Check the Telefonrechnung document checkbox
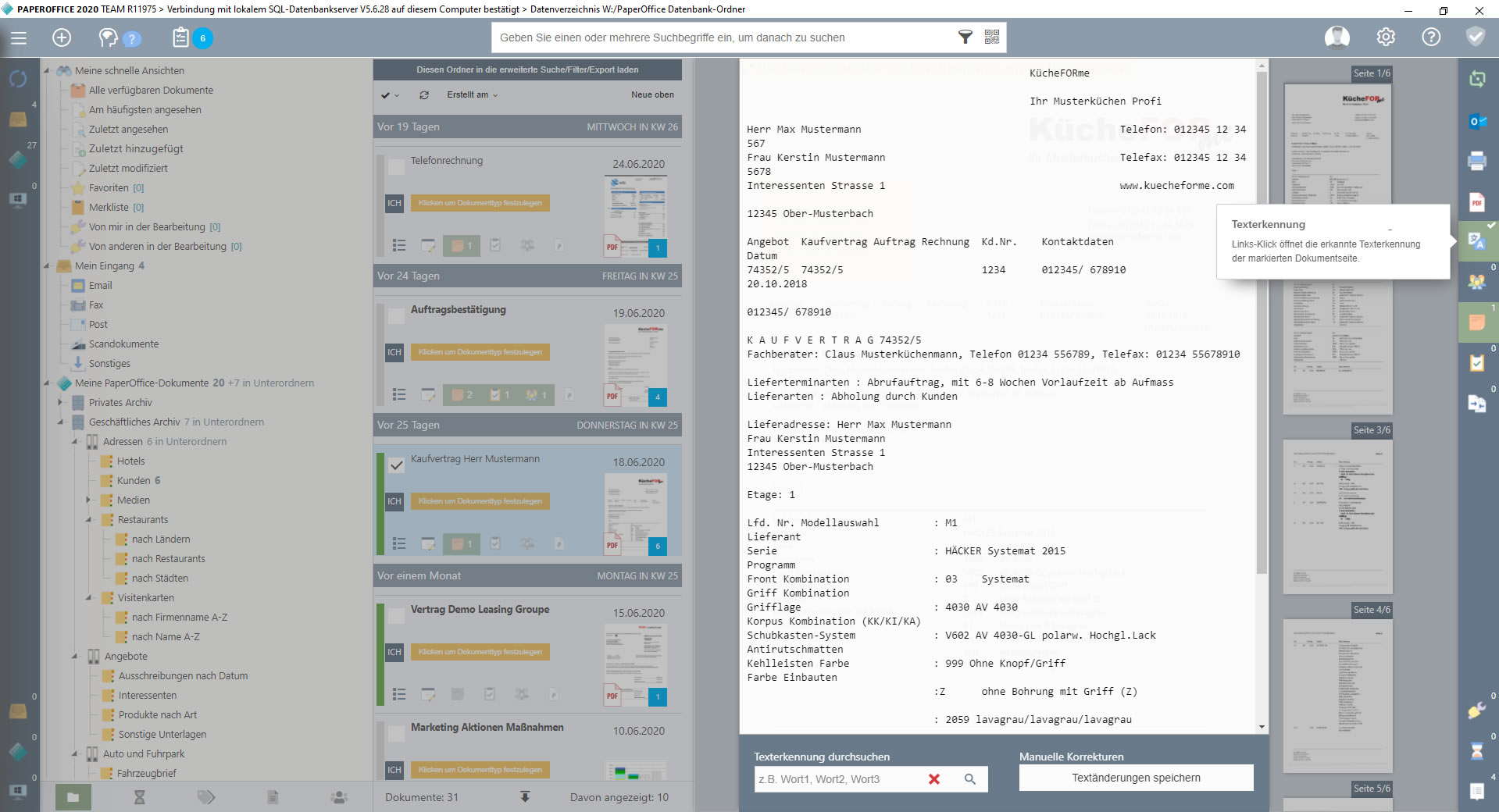 [x=397, y=166]
